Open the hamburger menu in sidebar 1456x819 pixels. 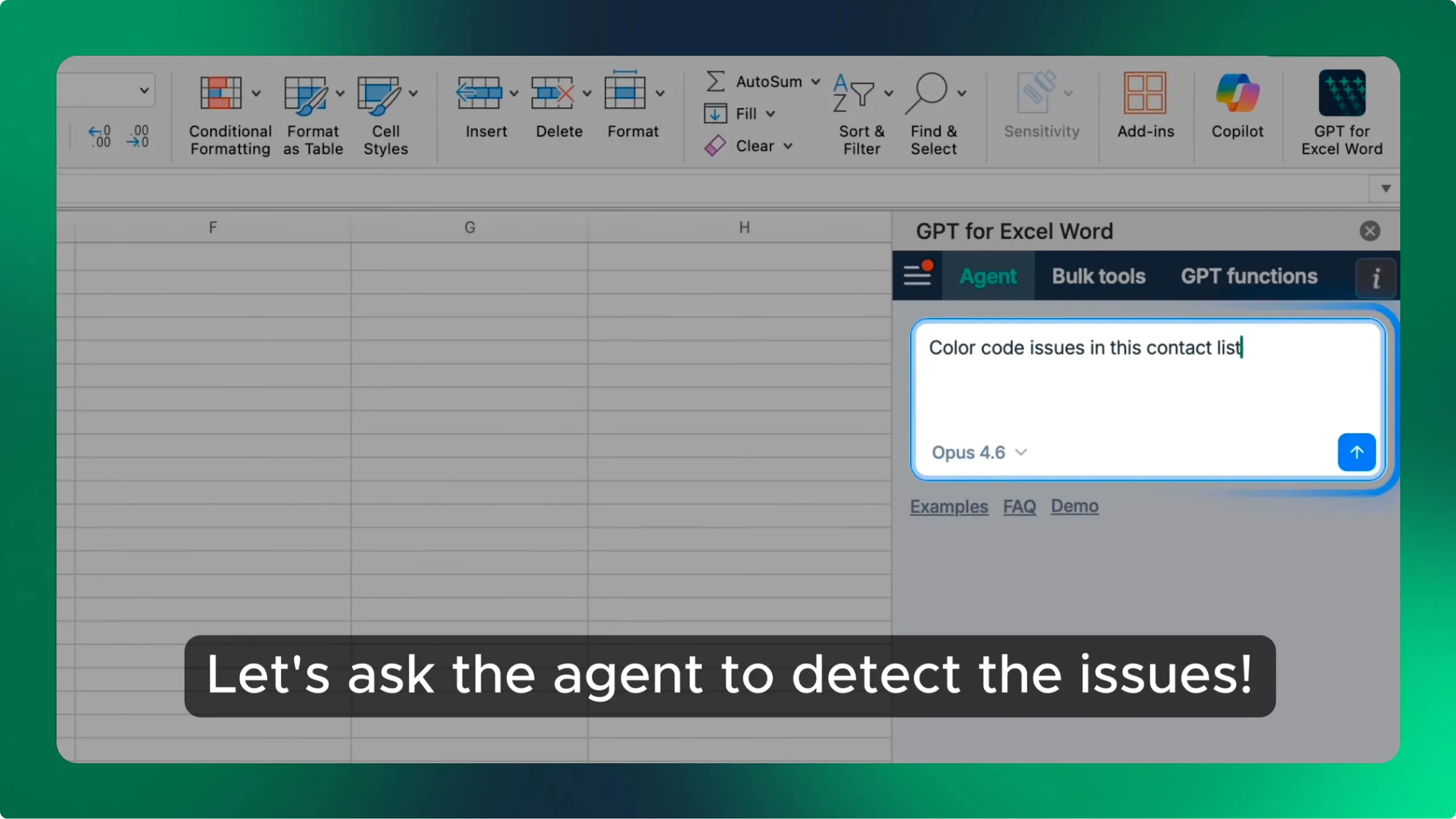[917, 276]
